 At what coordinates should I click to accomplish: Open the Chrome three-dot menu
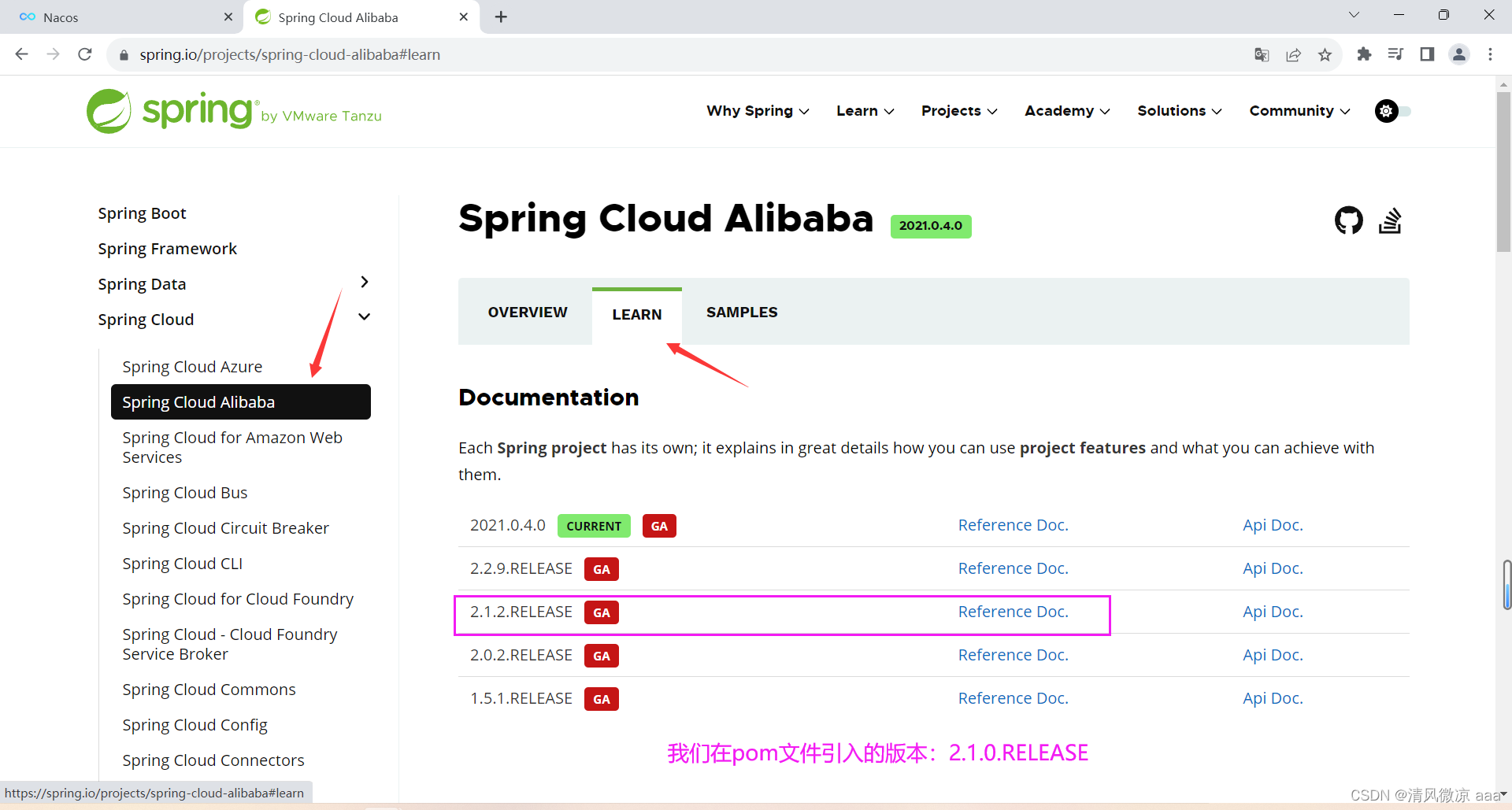[1490, 54]
